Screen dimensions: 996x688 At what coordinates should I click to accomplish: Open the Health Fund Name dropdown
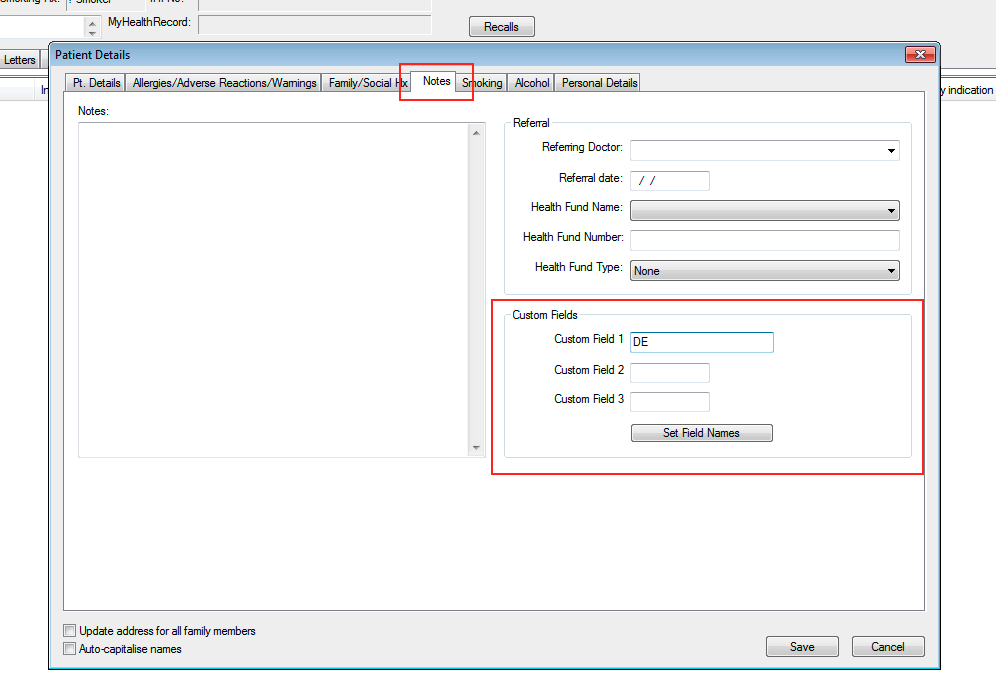(890, 211)
